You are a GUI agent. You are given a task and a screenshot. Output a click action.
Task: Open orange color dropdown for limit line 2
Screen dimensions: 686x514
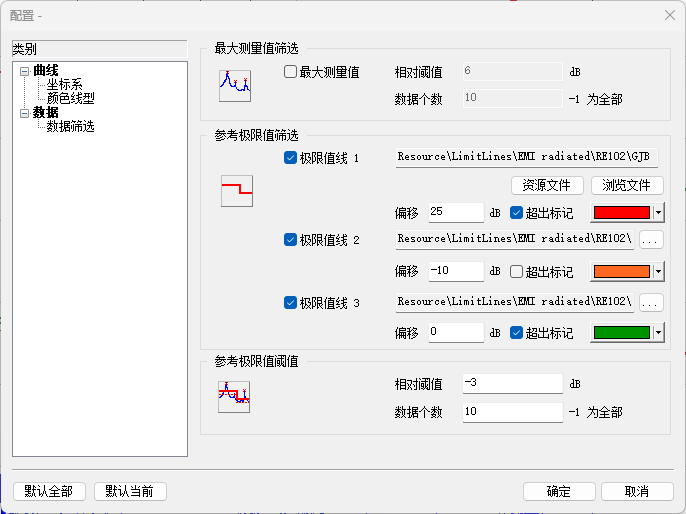click(x=658, y=272)
